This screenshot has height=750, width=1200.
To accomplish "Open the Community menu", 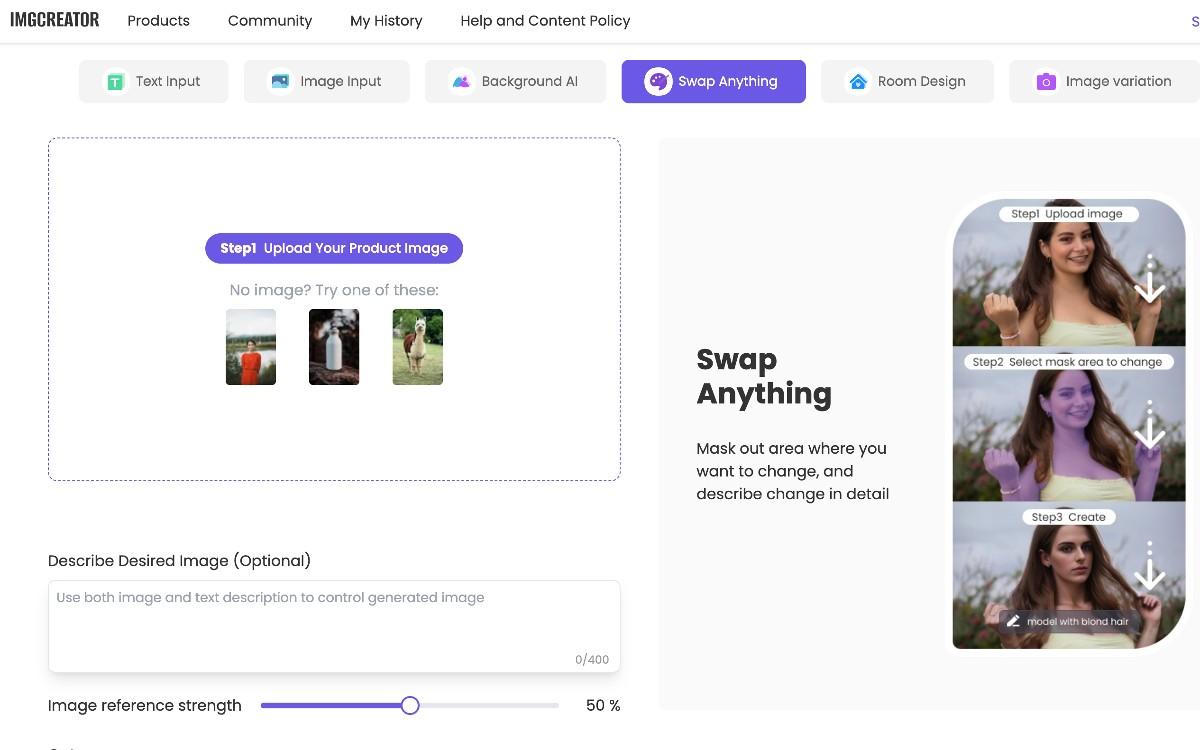I will [x=270, y=20].
